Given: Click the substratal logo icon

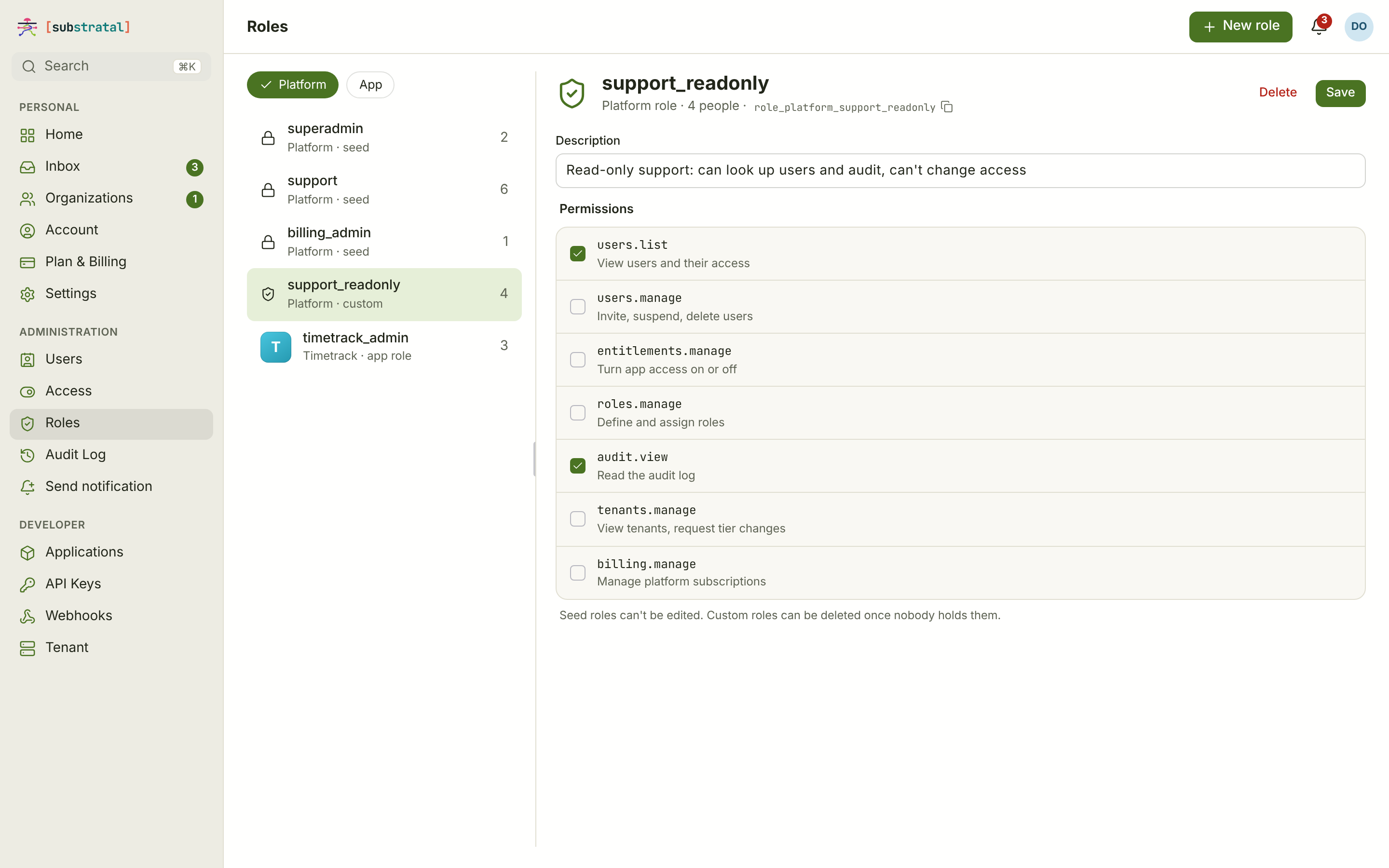Looking at the screenshot, I should 27,27.
